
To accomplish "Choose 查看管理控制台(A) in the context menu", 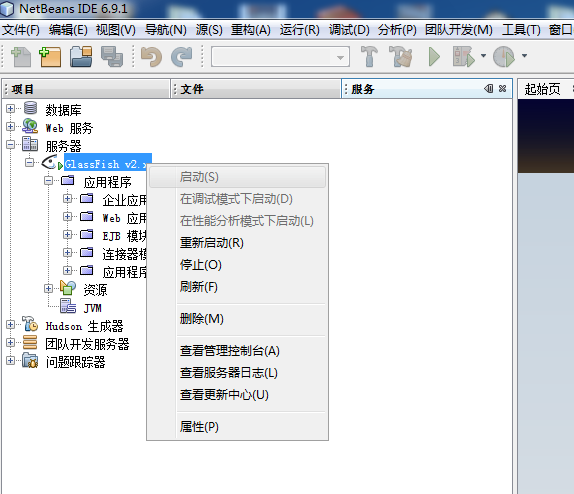I will pos(237,351).
